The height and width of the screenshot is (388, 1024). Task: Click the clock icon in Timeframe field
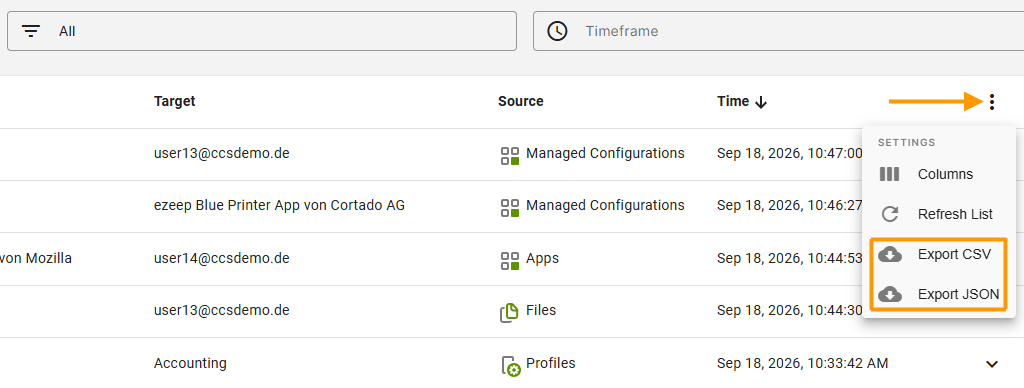pyautogui.click(x=557, y=31)
